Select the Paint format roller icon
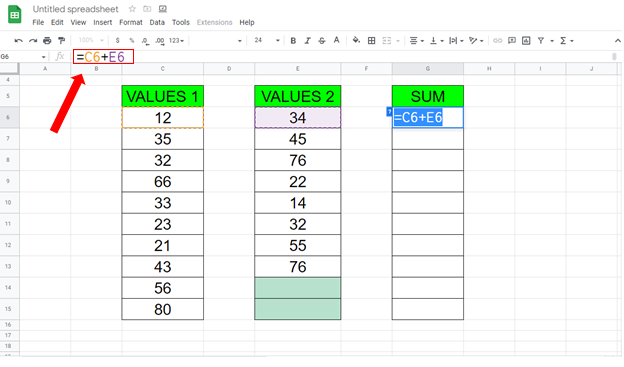Screen dimensions: 624x367 pos(61,41)
